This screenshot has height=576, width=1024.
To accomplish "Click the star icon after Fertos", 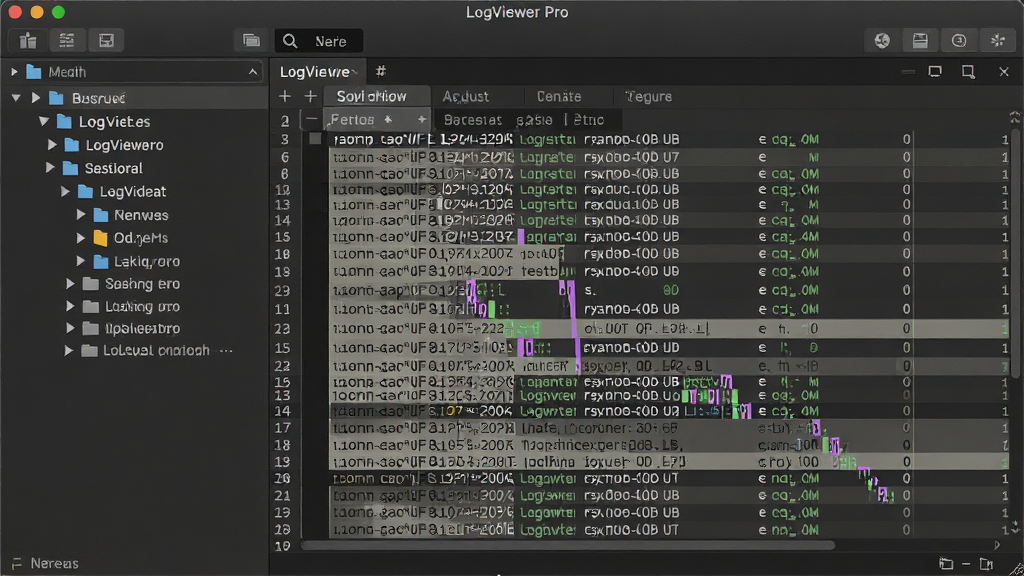I will pyautogui.click(x=388, y=120).
